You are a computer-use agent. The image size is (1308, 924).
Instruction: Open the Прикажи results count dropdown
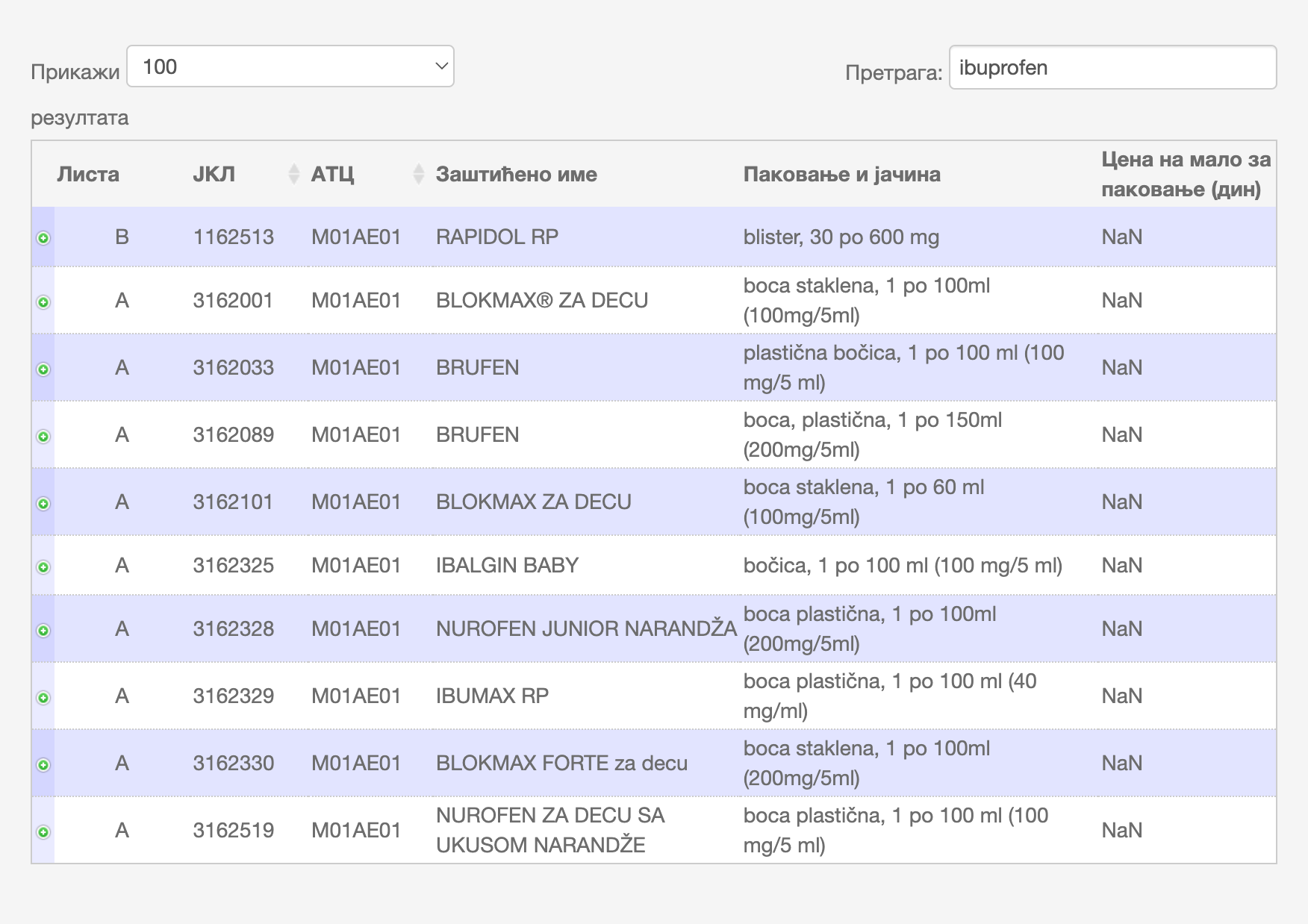click(x=290, y=66)
